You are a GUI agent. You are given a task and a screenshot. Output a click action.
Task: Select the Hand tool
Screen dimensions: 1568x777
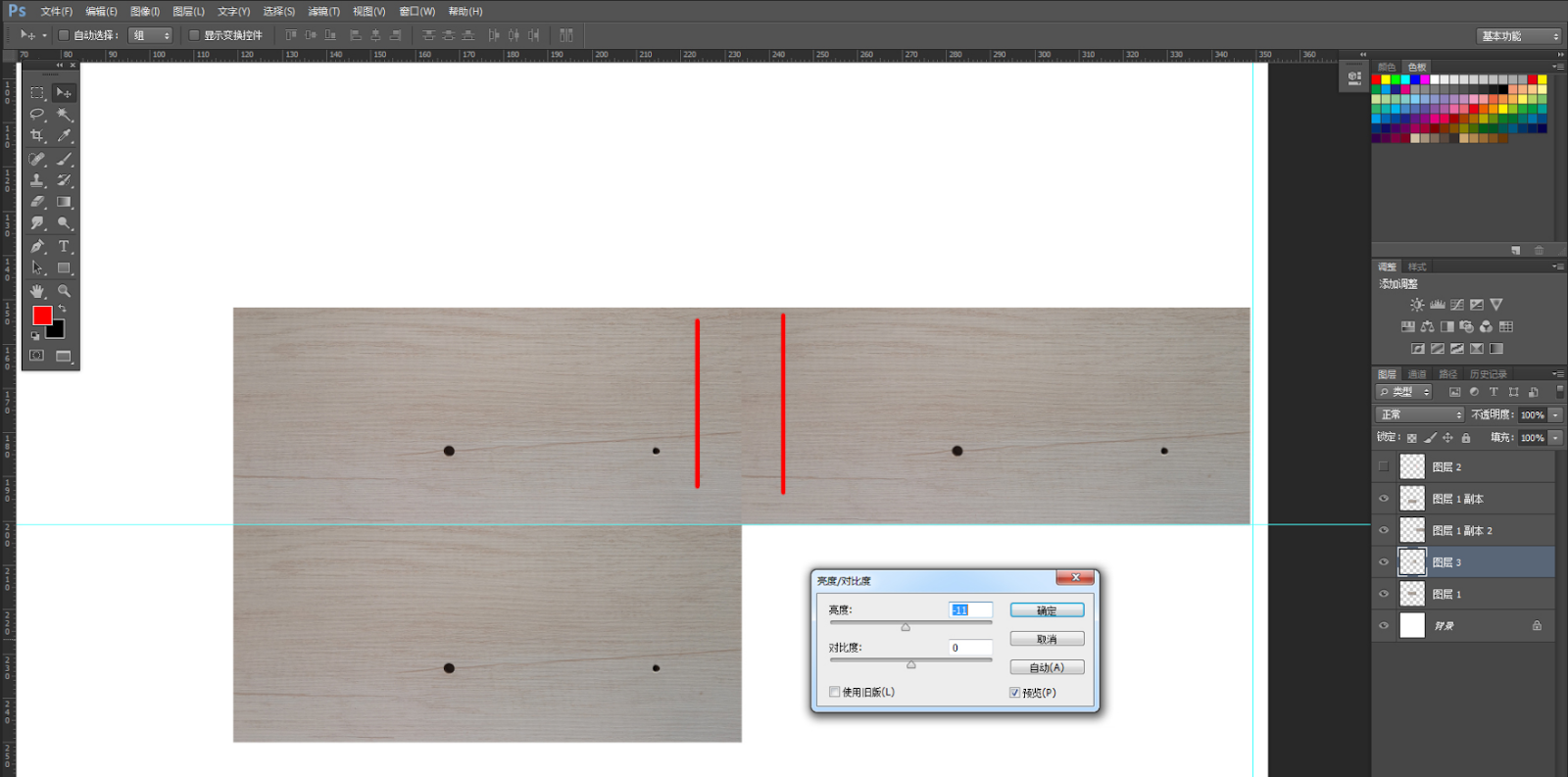pyautogui.click(x=37, y=291)
